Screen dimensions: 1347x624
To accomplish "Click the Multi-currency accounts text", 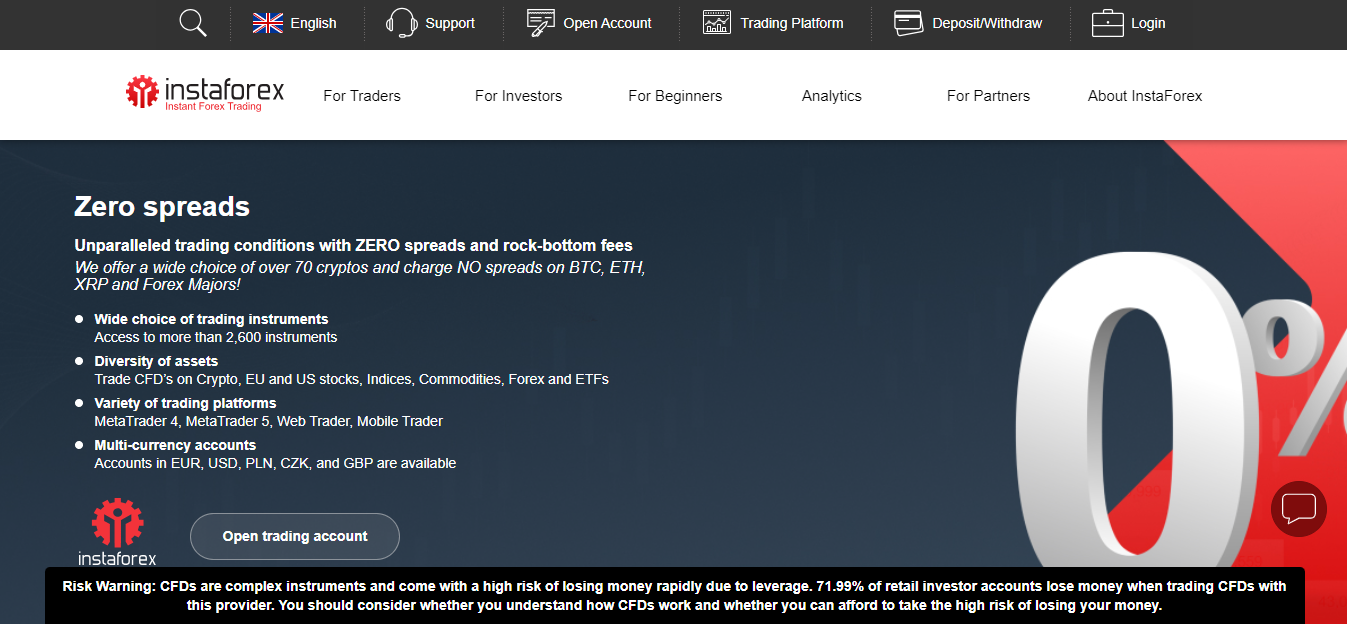I will (175, 445).
